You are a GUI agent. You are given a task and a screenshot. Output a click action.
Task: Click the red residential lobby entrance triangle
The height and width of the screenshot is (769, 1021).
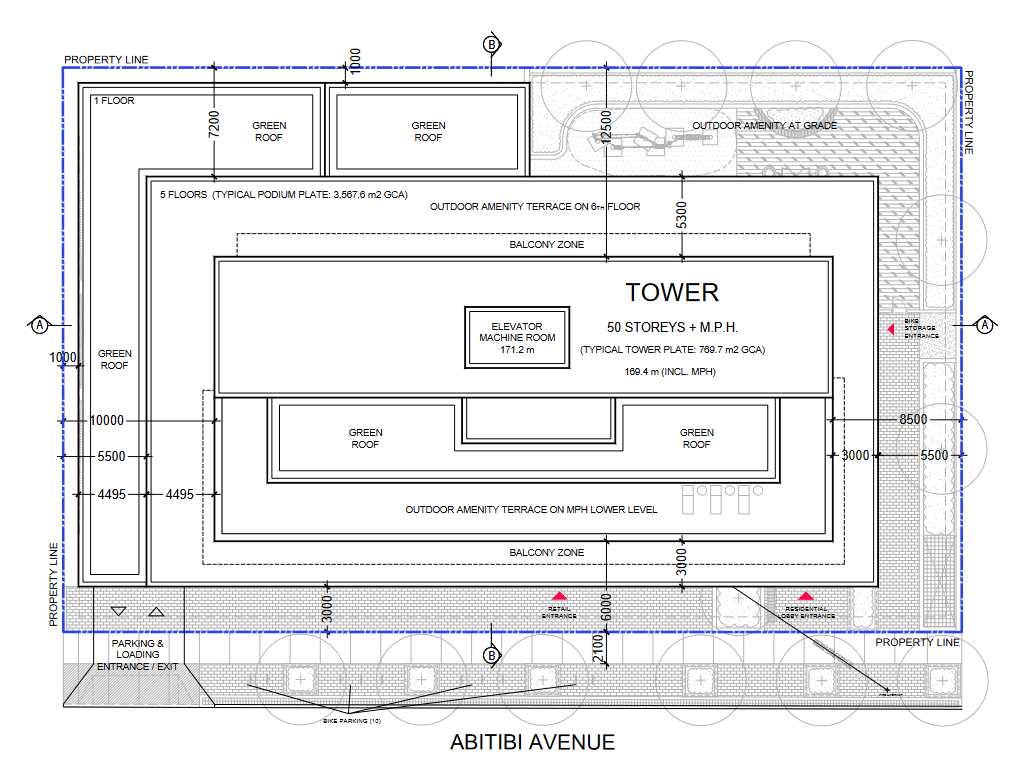click(805, 596)
